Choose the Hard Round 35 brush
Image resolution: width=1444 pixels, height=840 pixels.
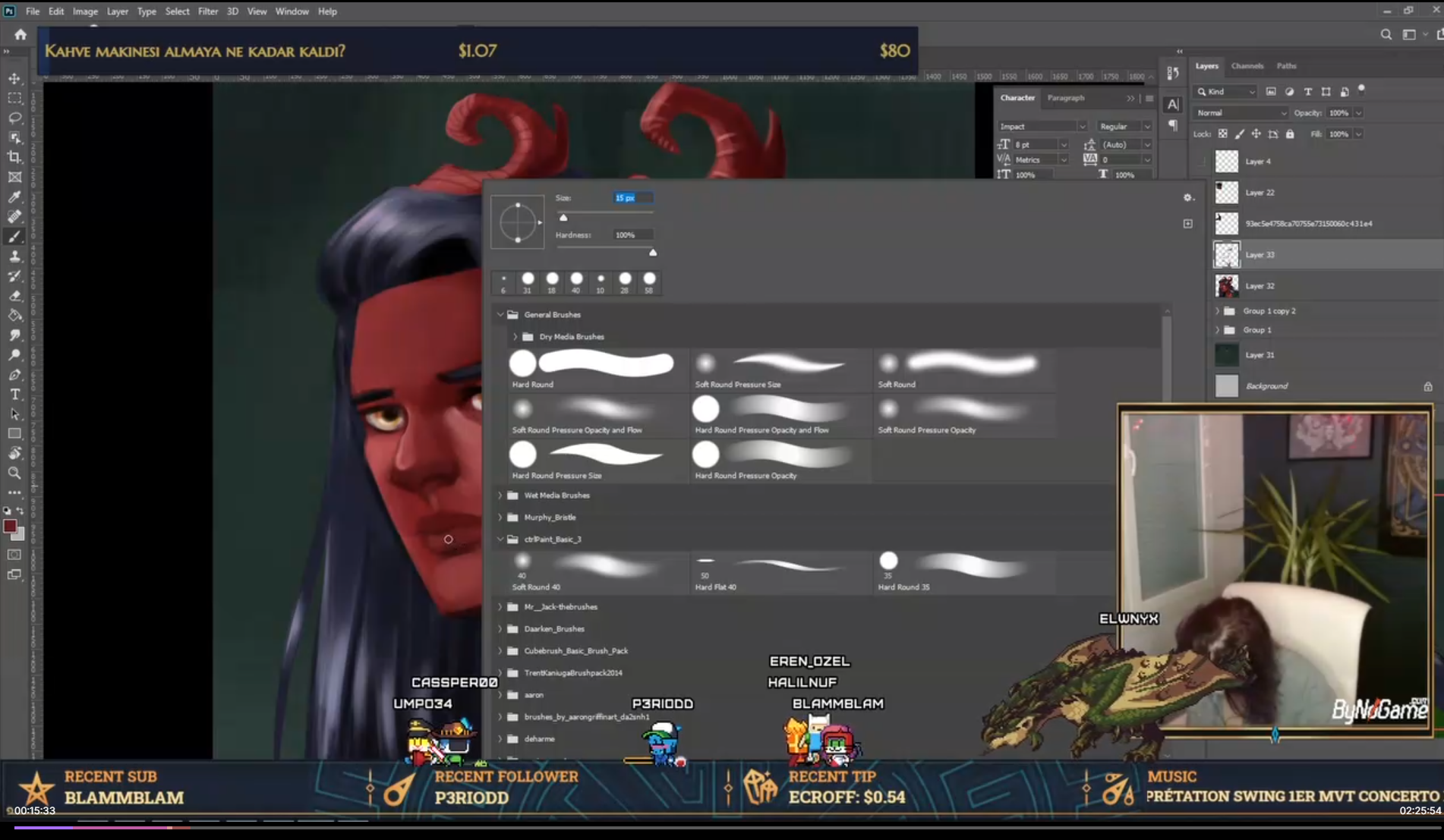coord(964,572)
